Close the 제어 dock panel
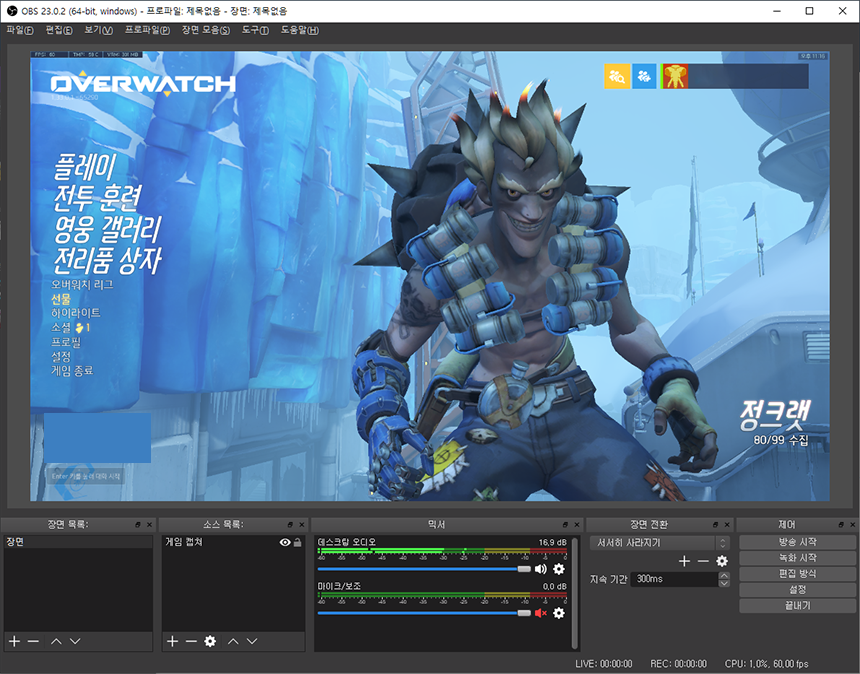The width and height of the screenshot is (860, 674). pyautogui.click(x=852, y=525)
